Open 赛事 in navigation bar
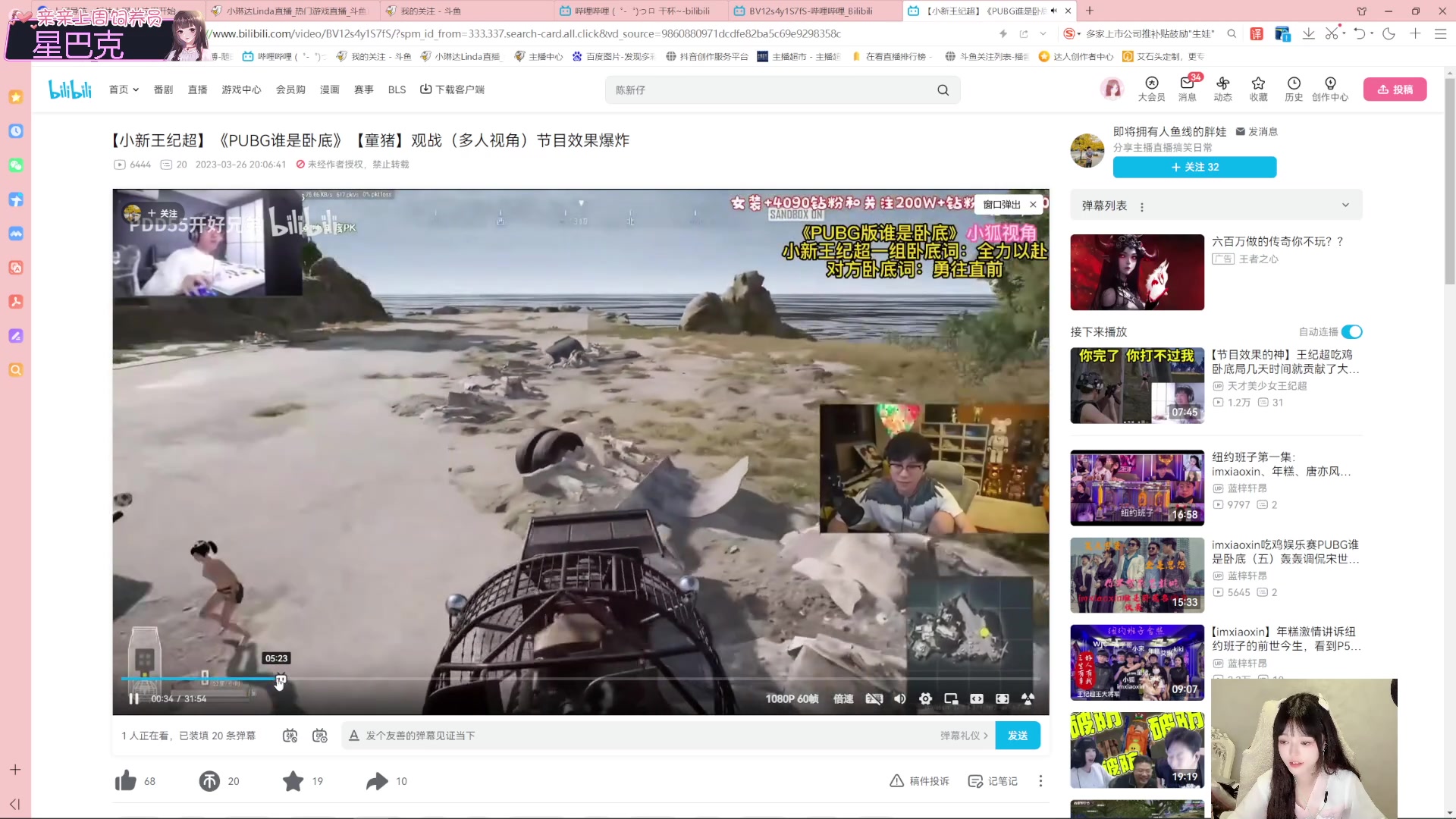The height and width of the screenshot is (819, 1456). [x=364, y=89]
